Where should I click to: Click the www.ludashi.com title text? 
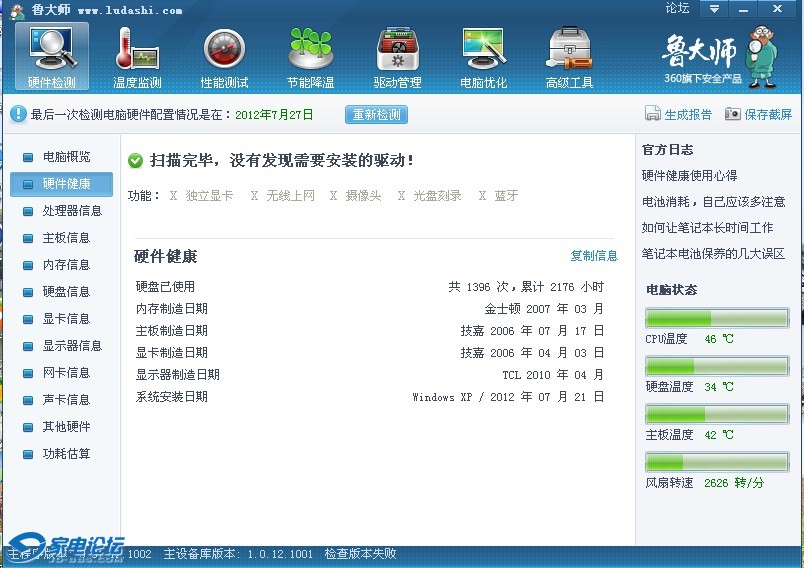click(130, 10)
